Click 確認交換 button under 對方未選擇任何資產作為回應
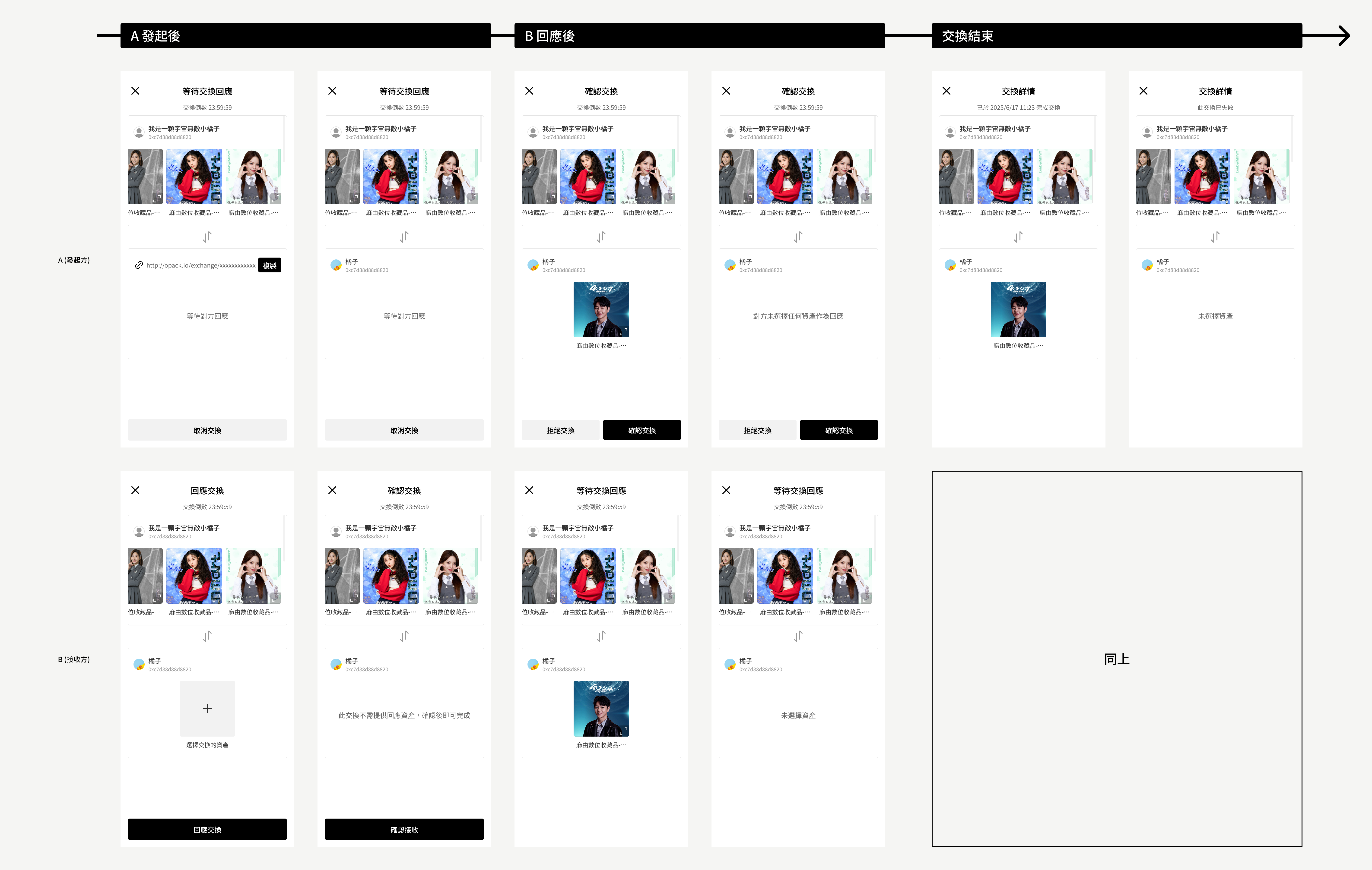 click(839, 430)
